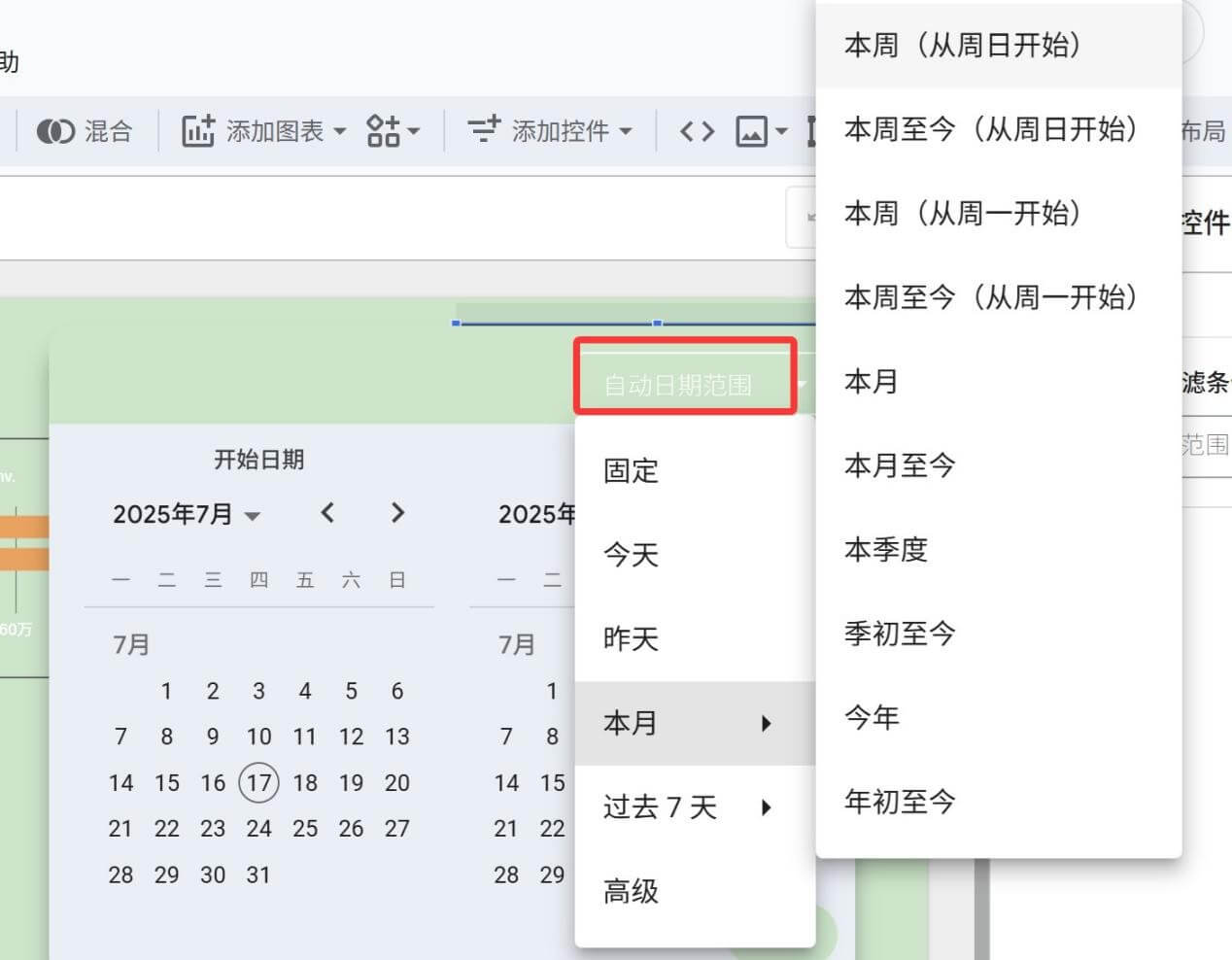The image size is (1232, 960).
Task: Go to previous month in start calendar
Action: tap(327, 513)
